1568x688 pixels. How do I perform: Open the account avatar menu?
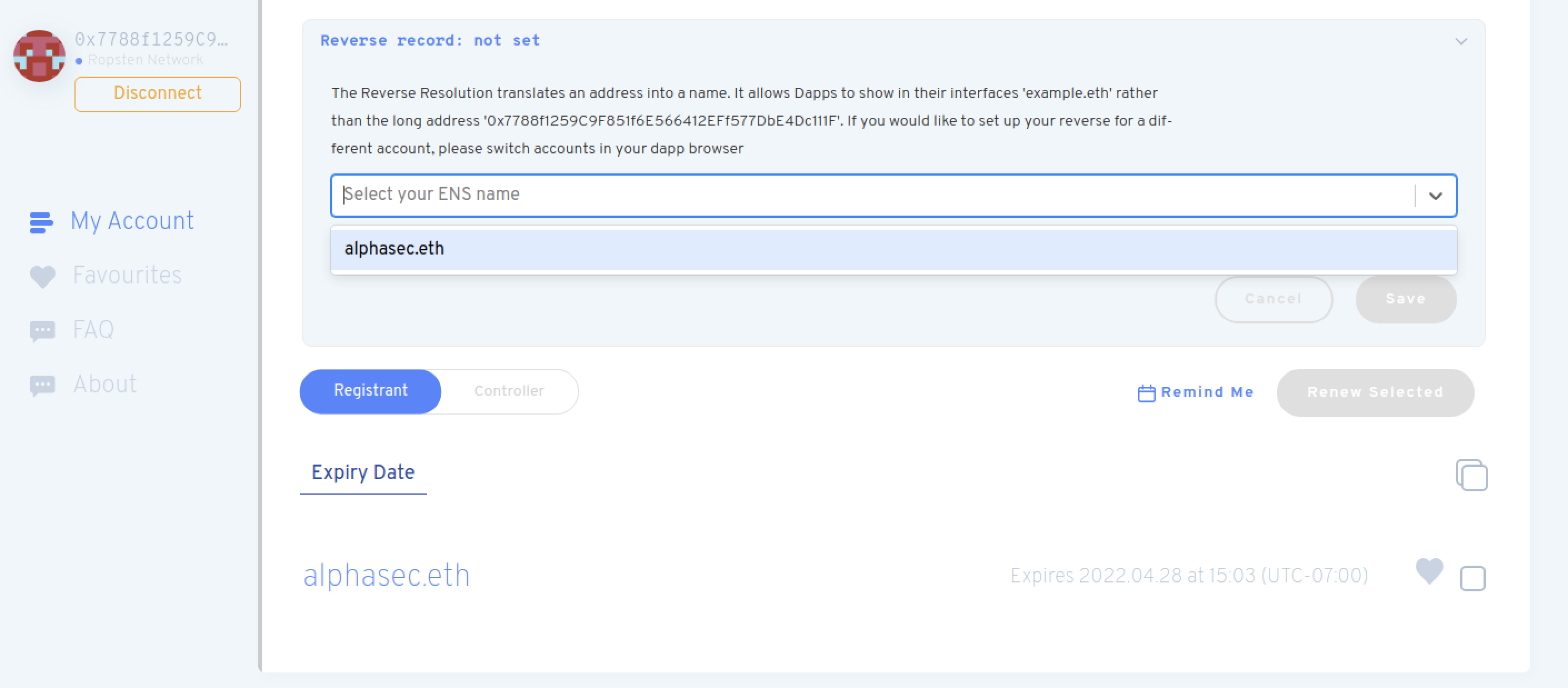(x=39, y=56)
